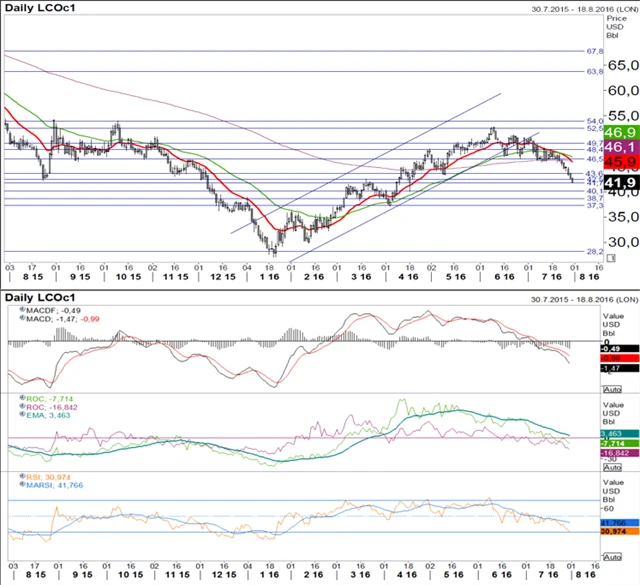This screenshot has width=640, height=585.
Task: Click the icon next to MARSI 41,766
Action: pyautogui.click(x=23, y=485)
